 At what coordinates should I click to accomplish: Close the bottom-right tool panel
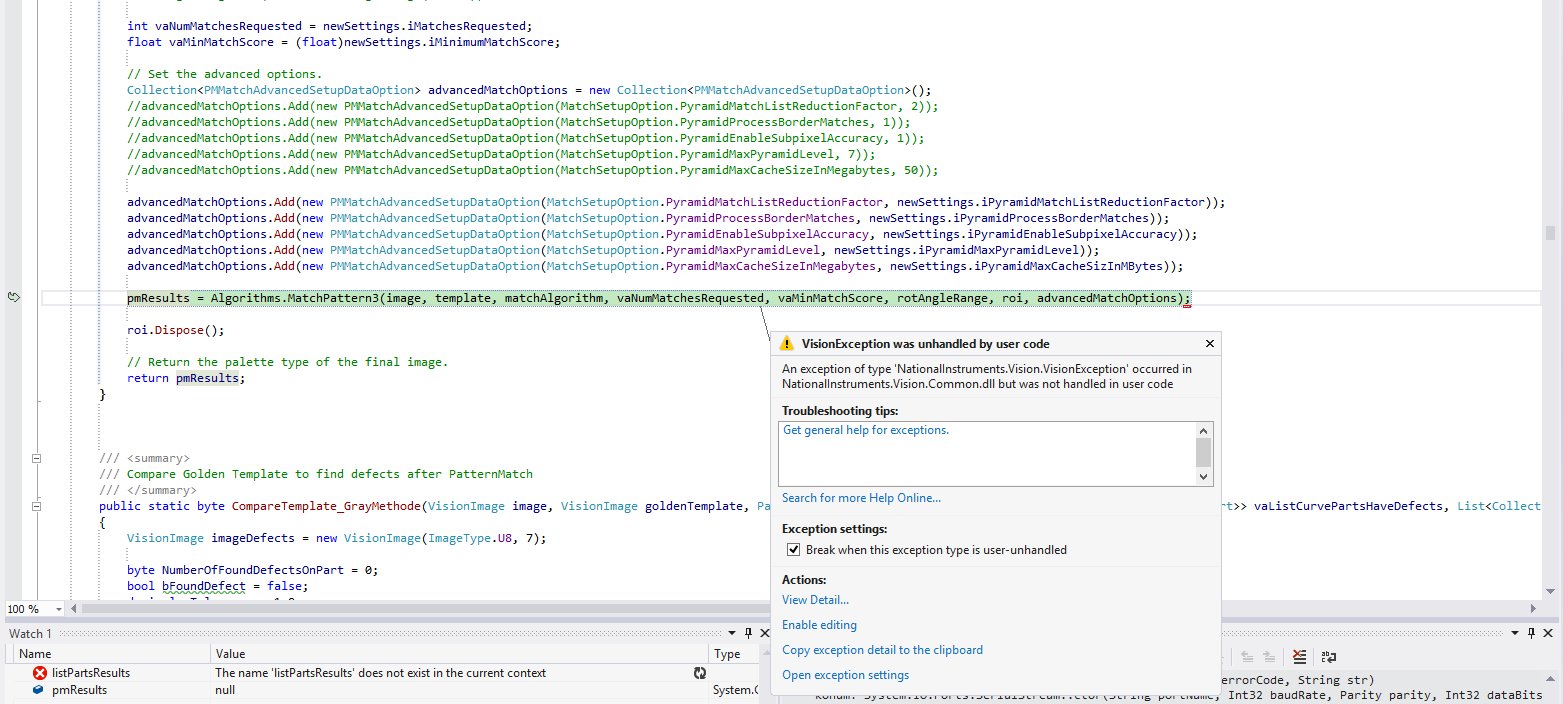(1546, 633)
